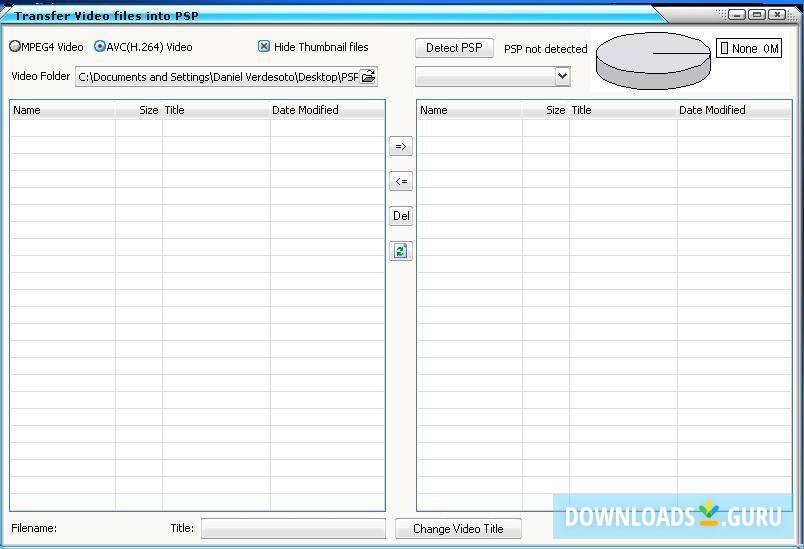Click the green refresh file list icon
Viewport: 804px width, 549px height.
[401, 251]
